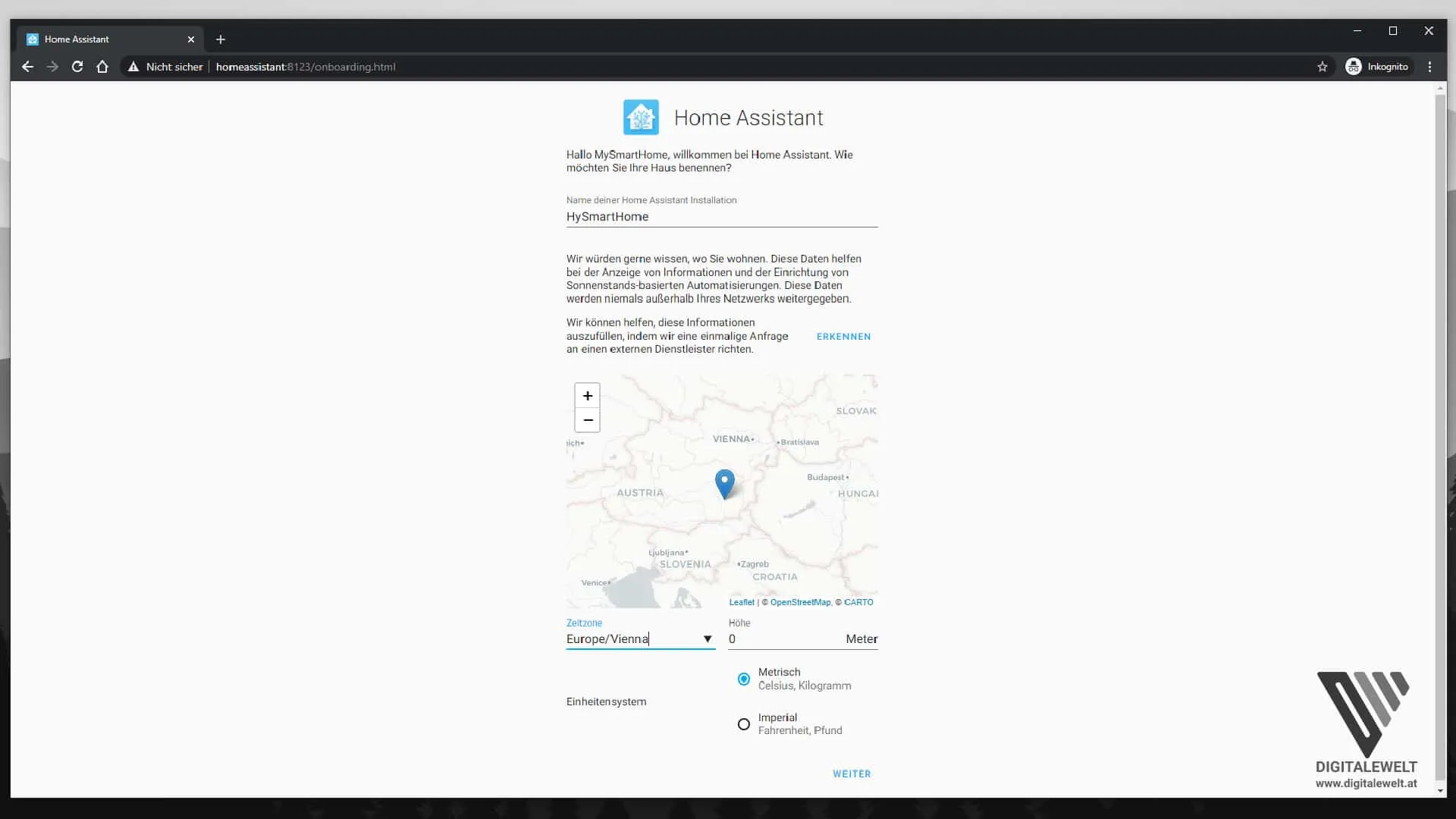Click 'Celsius, Kilogramm' description text
The width and height of the screenshot is (1456, 819).
click(x=805, y=686)
